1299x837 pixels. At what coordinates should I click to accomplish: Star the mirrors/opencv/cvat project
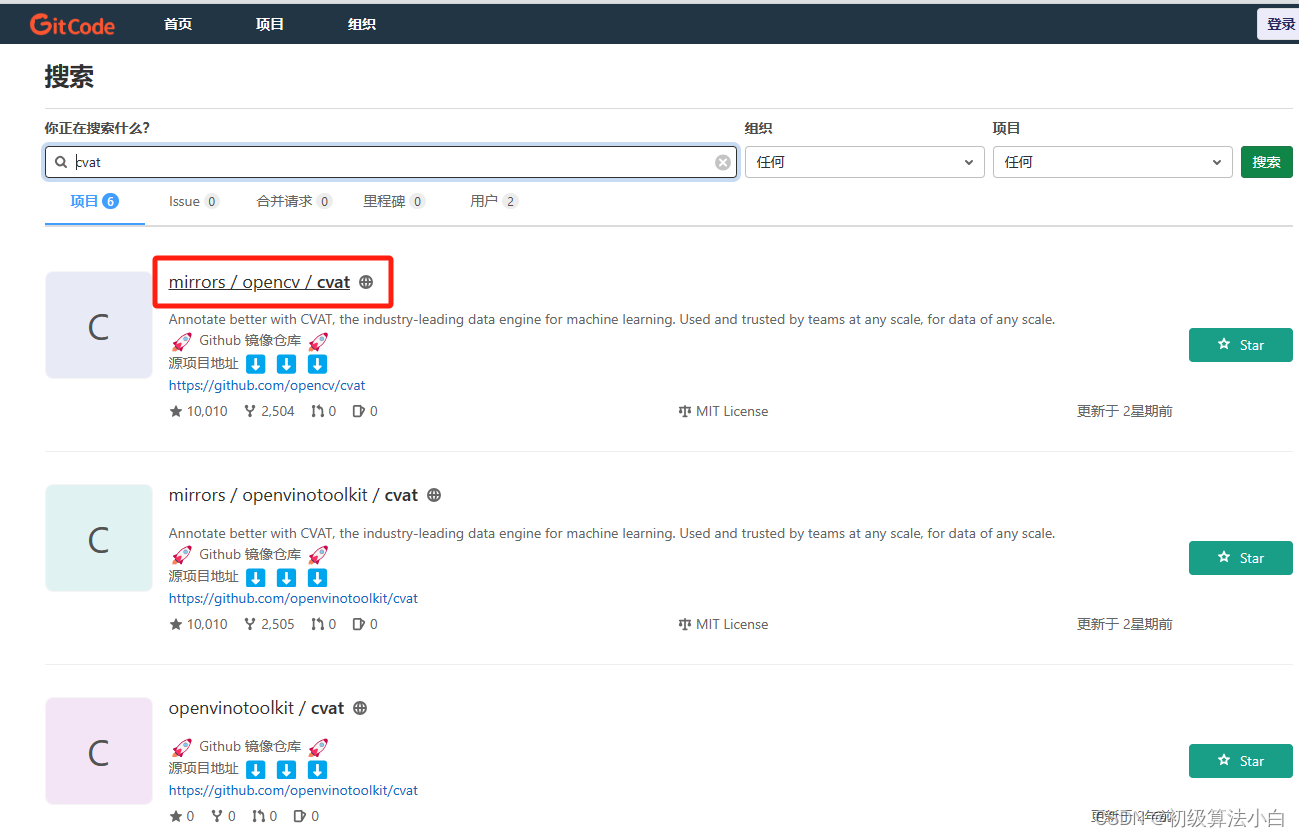(x=1241, y=344)
